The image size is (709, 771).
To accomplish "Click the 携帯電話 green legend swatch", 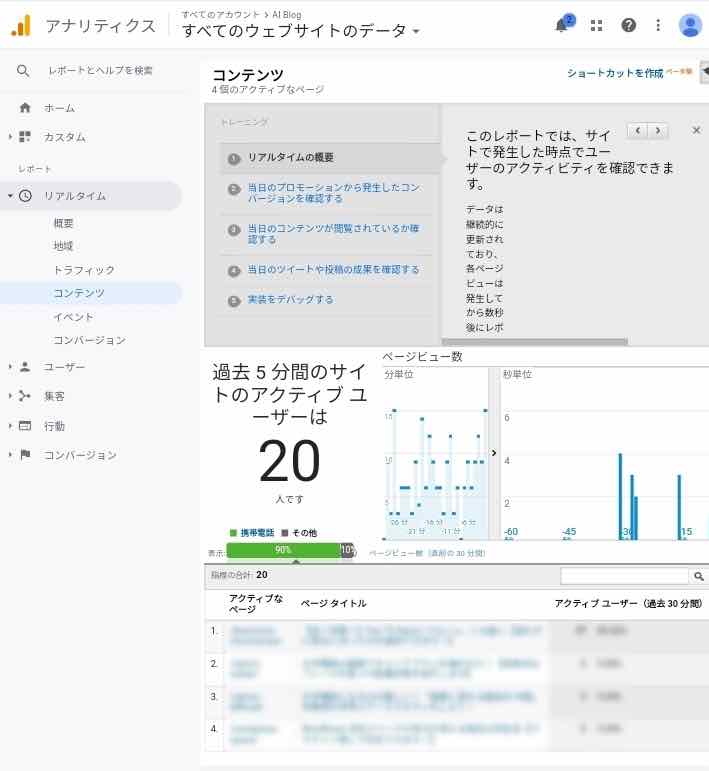I will pos(233,533).
